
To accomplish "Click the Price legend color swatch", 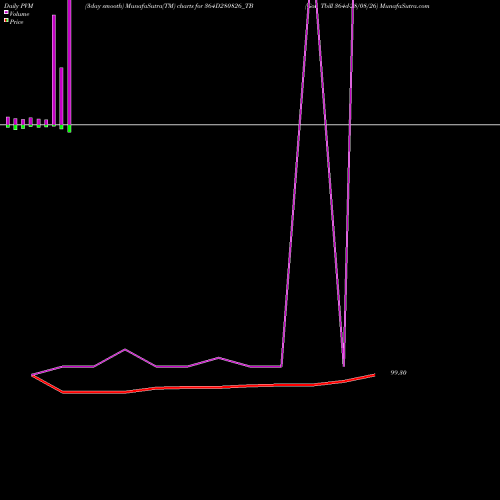I will 6,21.
